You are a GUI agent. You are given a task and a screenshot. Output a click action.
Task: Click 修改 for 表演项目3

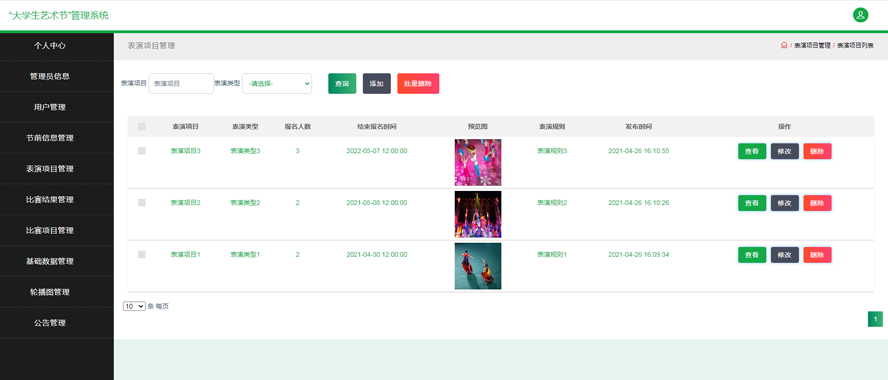(x=784, y=151)
